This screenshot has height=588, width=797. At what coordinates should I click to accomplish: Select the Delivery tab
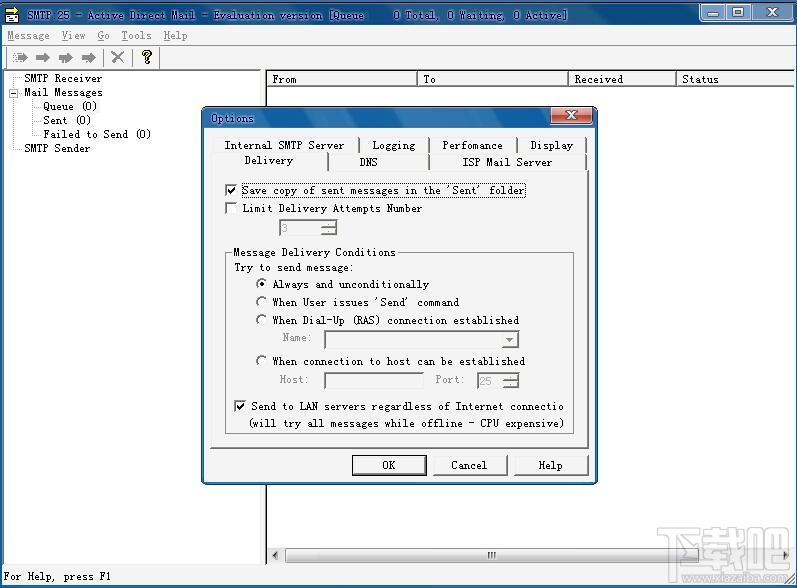pos(269,161)
